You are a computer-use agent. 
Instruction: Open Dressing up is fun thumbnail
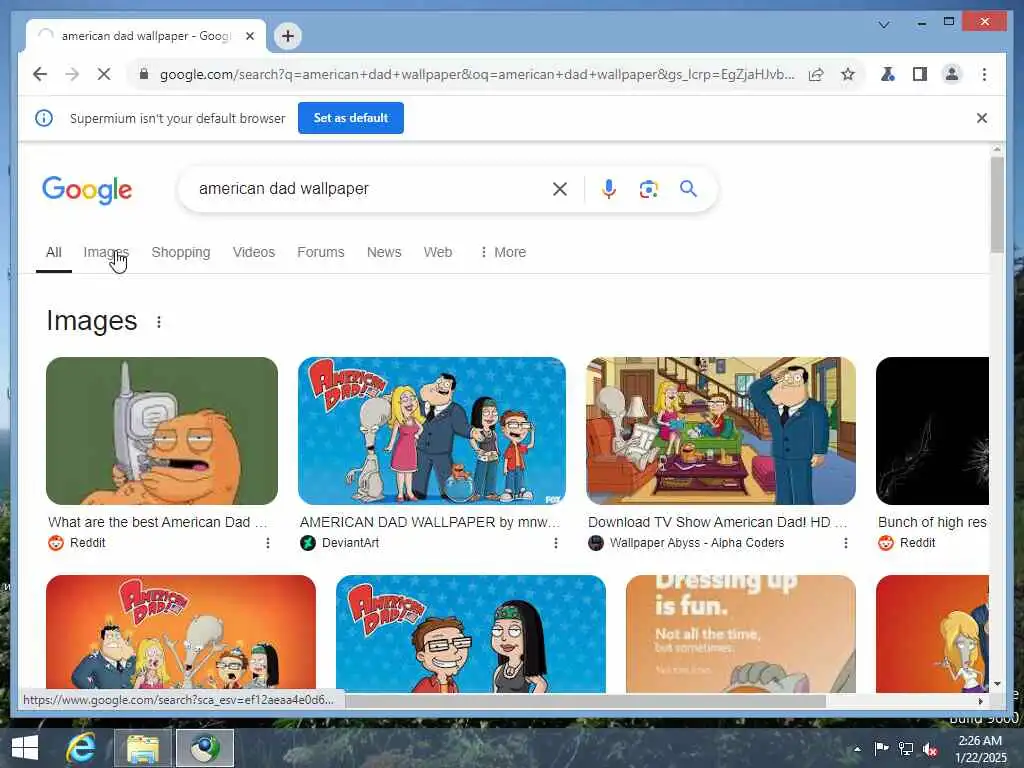[741, 633]
